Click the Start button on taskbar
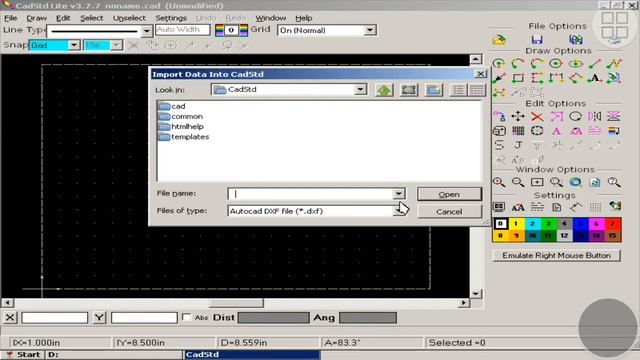The width and height of the screenshot is (640, 360). [x=23, y=354]
